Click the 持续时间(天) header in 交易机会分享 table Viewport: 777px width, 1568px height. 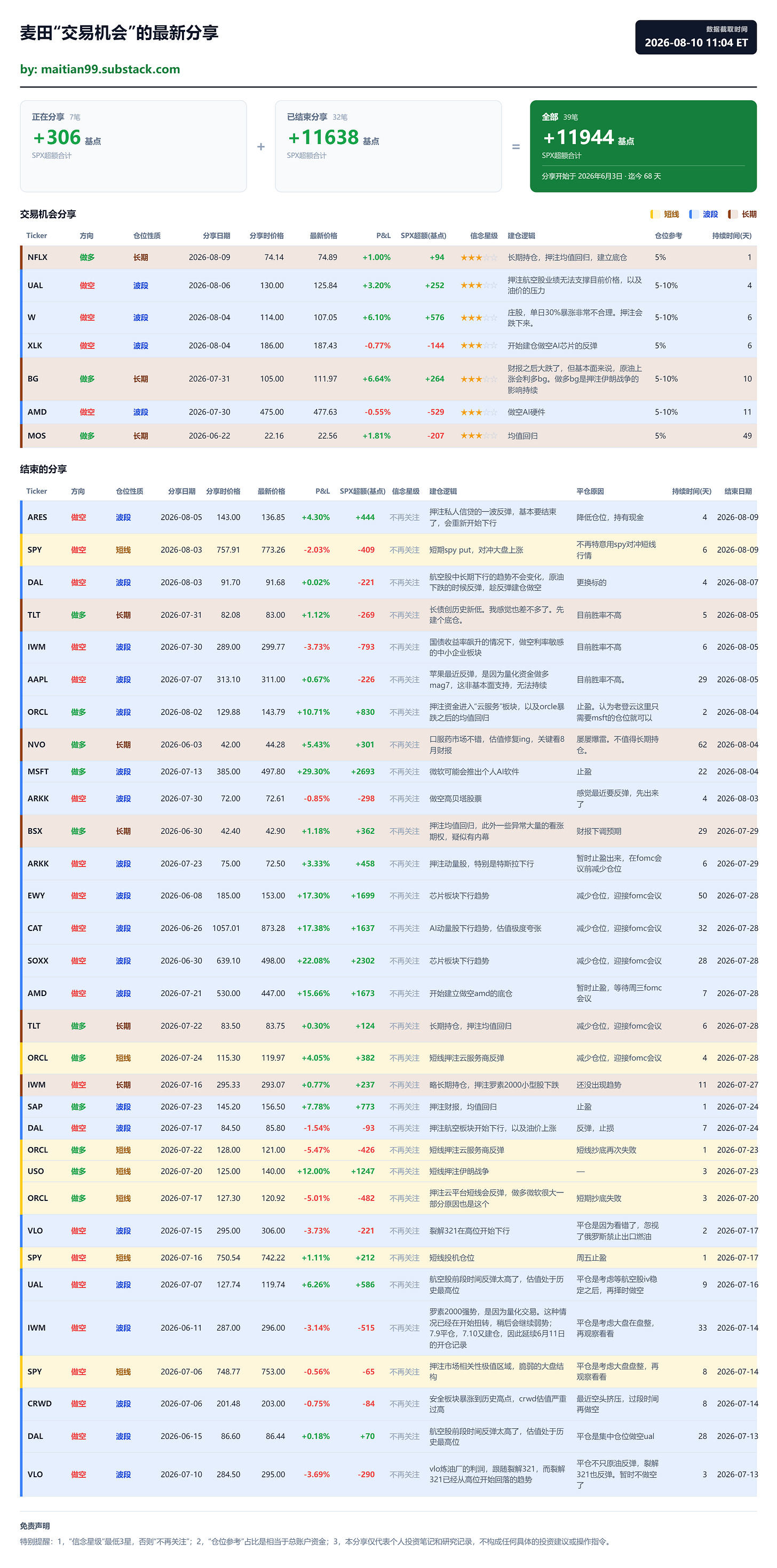click(731, 236)
